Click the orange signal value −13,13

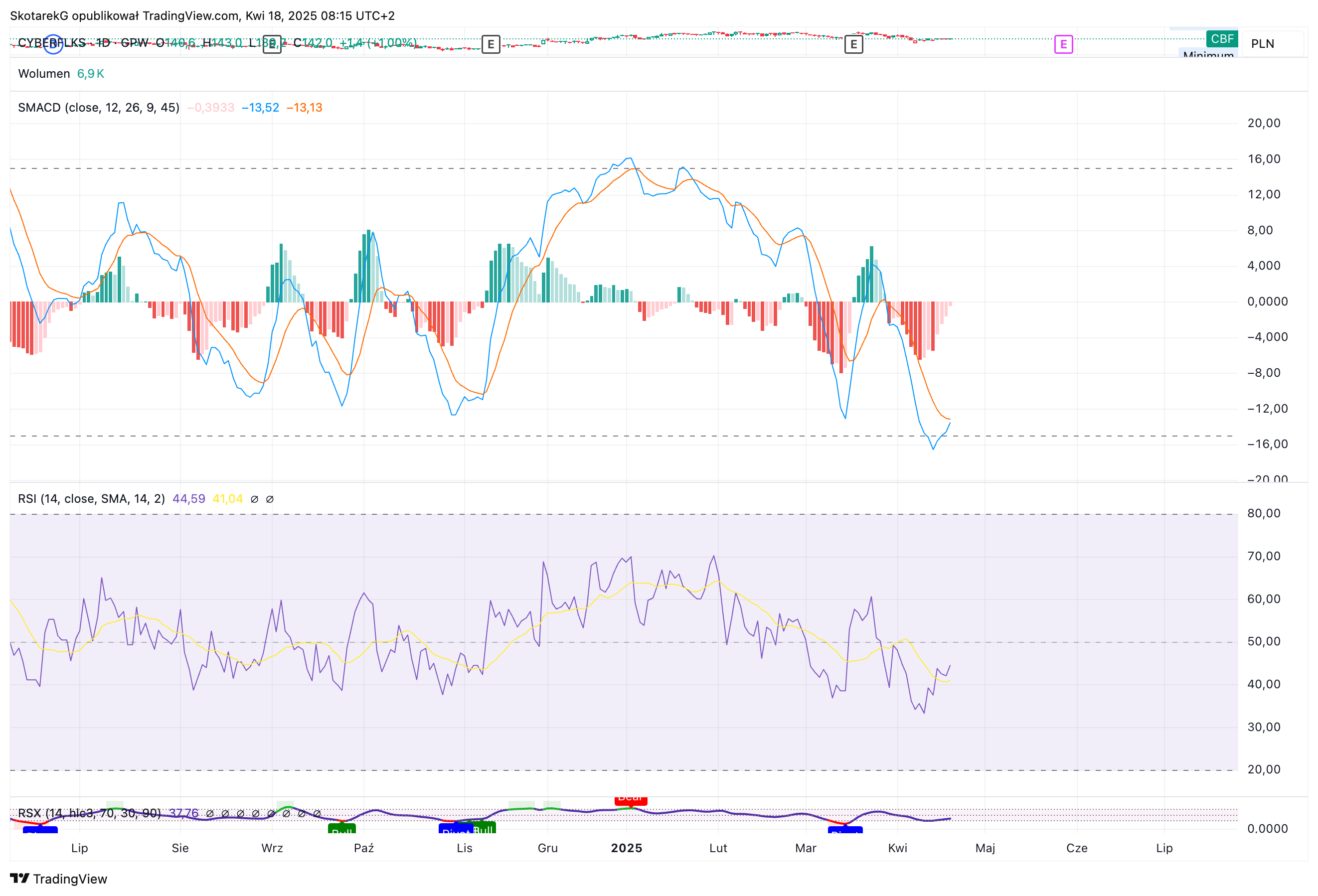tap(304, 108)
